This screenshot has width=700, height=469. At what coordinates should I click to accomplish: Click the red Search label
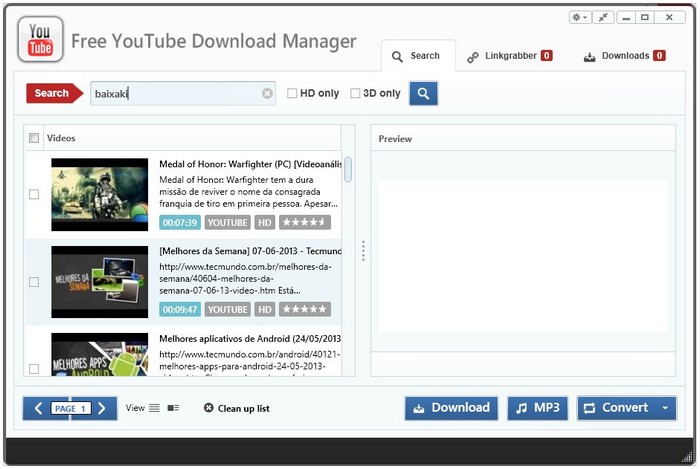pyautogui.click(x=54, y=93)
